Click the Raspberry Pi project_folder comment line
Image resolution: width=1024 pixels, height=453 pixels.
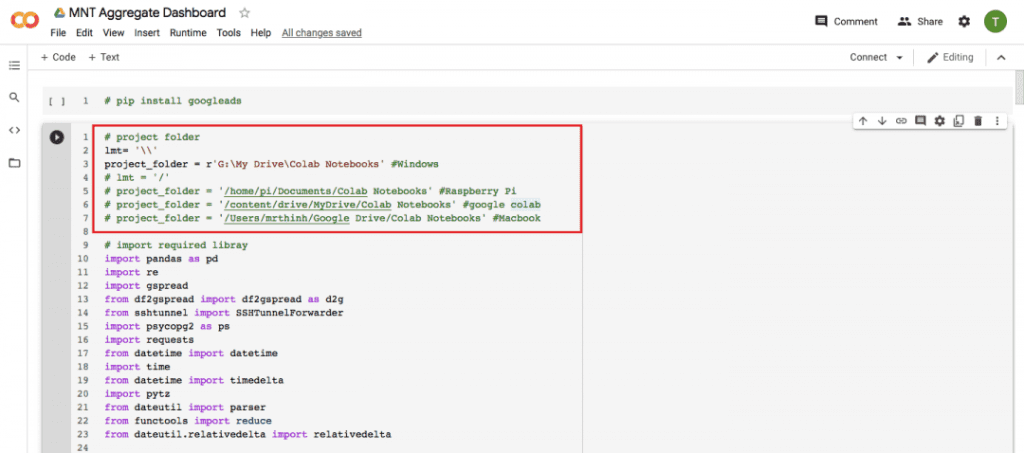[310, 191]
